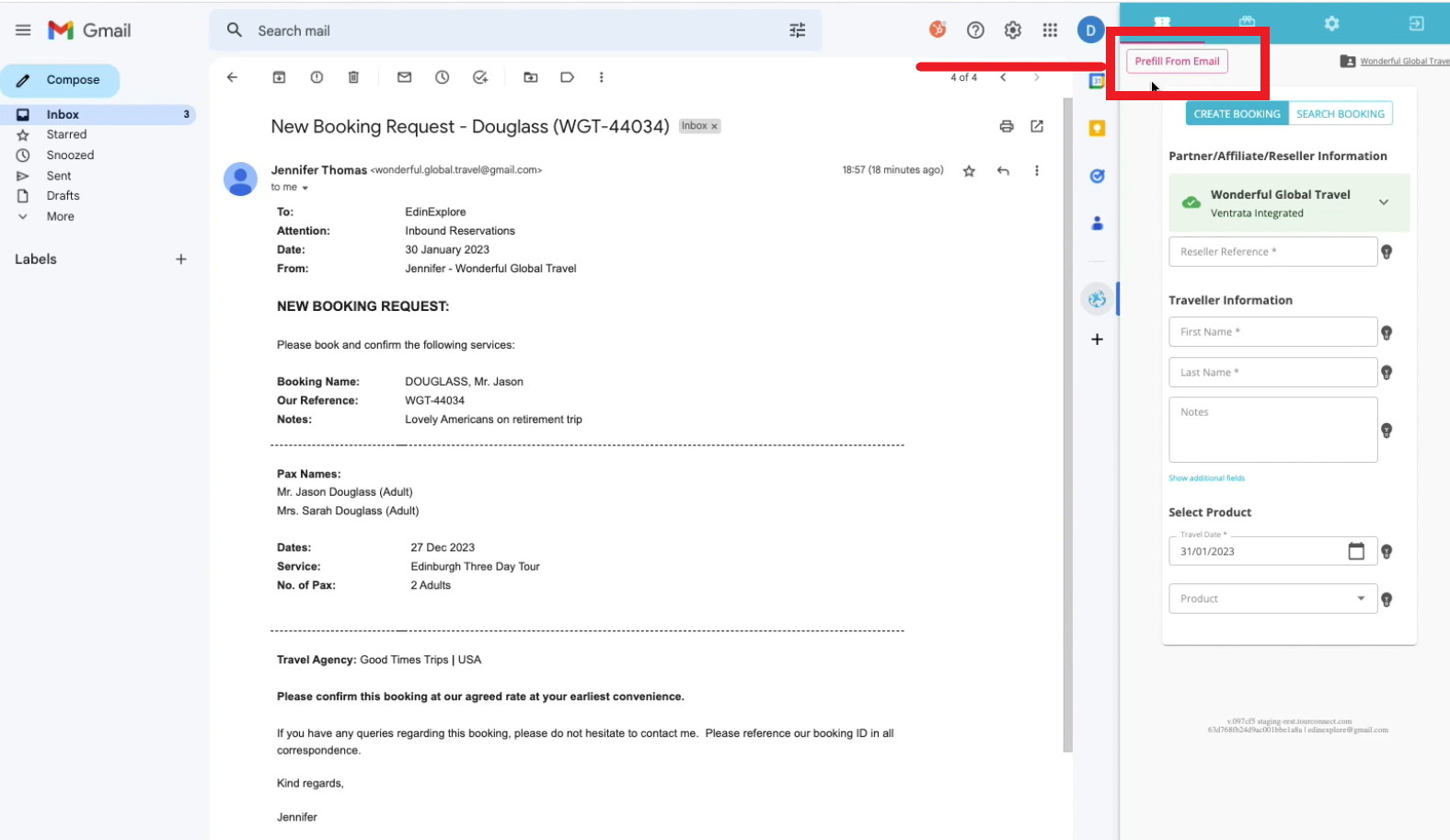Show hint for the Notes field
Image resolution: width=1450 pixels, height=840 pixels.
click(1387, 430)
